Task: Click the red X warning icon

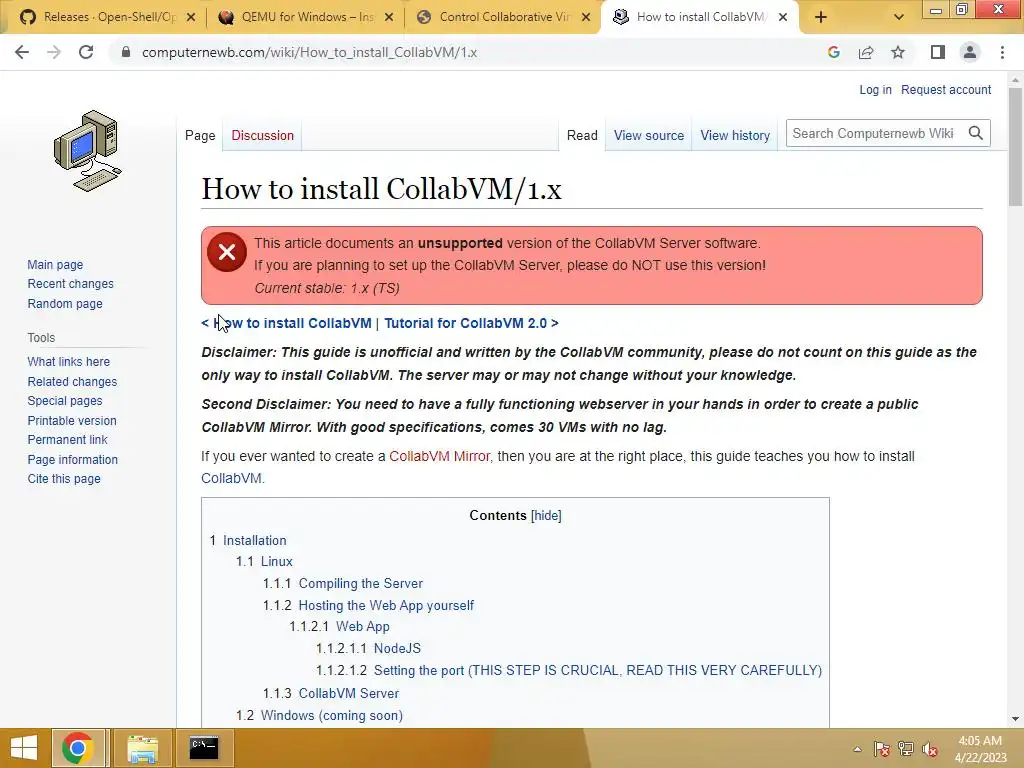Action: click(227, 252)
